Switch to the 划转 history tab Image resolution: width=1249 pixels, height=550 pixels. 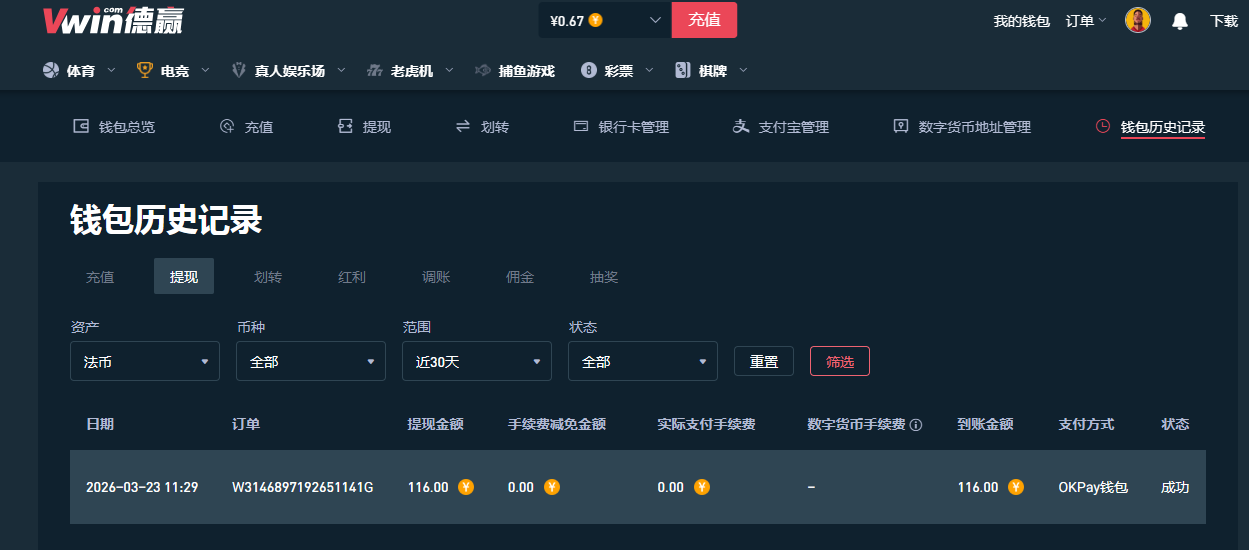point(268,277)
